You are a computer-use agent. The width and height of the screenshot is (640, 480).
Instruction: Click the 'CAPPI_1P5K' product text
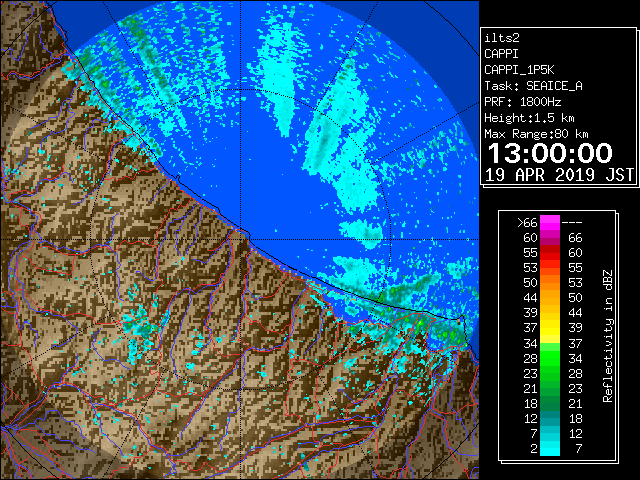pyautogui.click(x=519, y=70)
